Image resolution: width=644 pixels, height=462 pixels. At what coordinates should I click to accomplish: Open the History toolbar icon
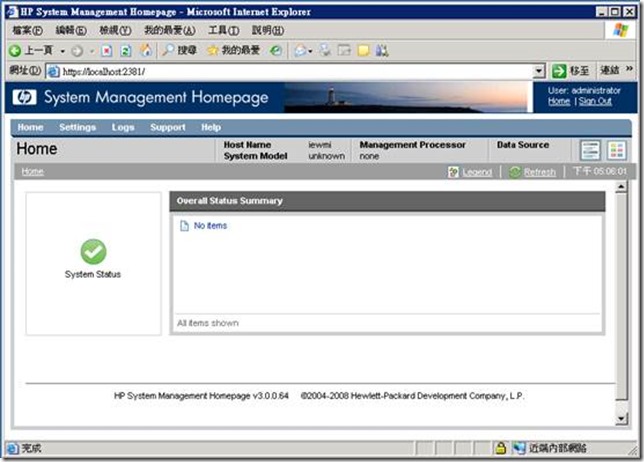[276, 51]
